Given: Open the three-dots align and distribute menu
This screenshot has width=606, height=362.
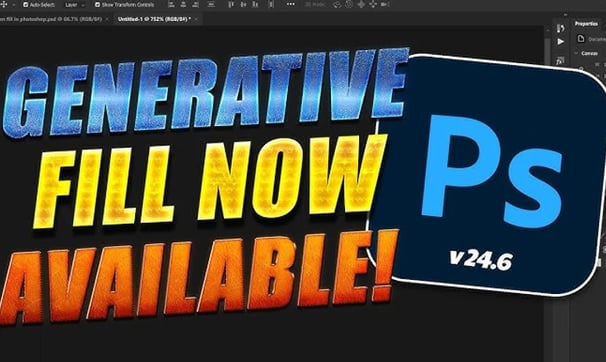Looking at the screenshot, I should [291, 4].
